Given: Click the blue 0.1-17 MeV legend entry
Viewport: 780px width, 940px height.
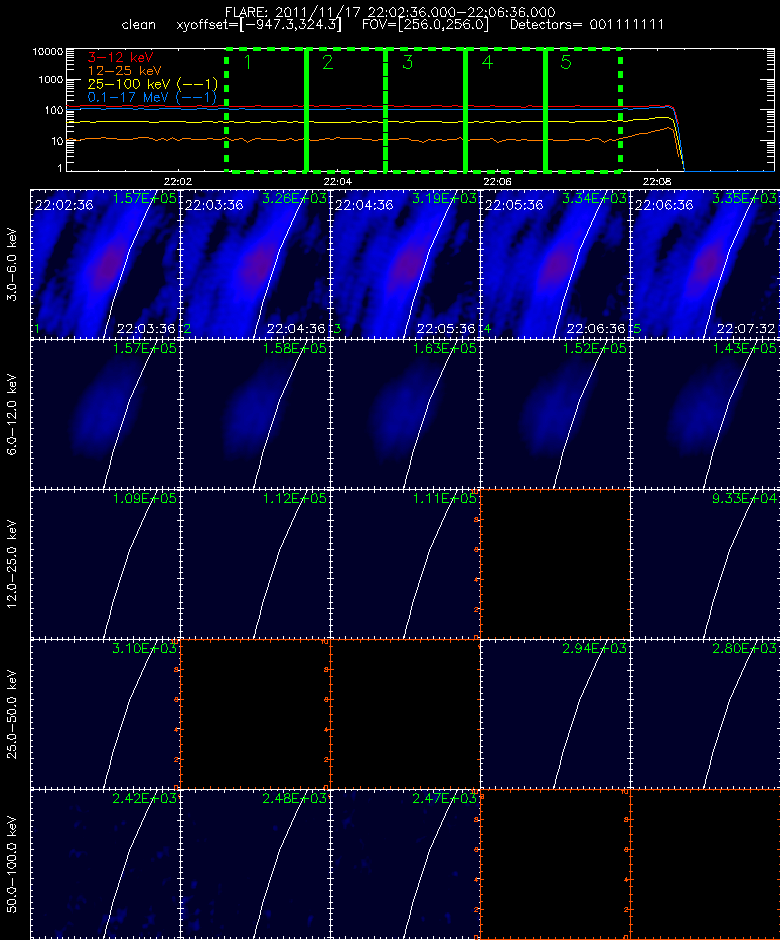Looking at the screenshot, I should (152, 97).
